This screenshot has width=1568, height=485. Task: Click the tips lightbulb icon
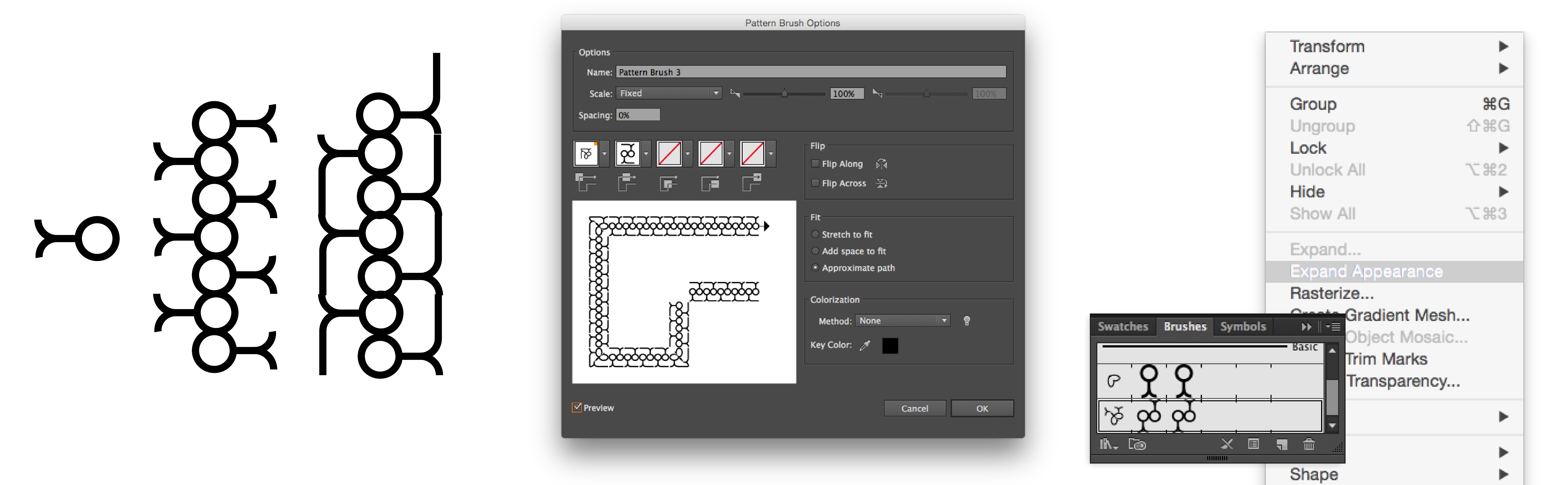pos(967,321)
